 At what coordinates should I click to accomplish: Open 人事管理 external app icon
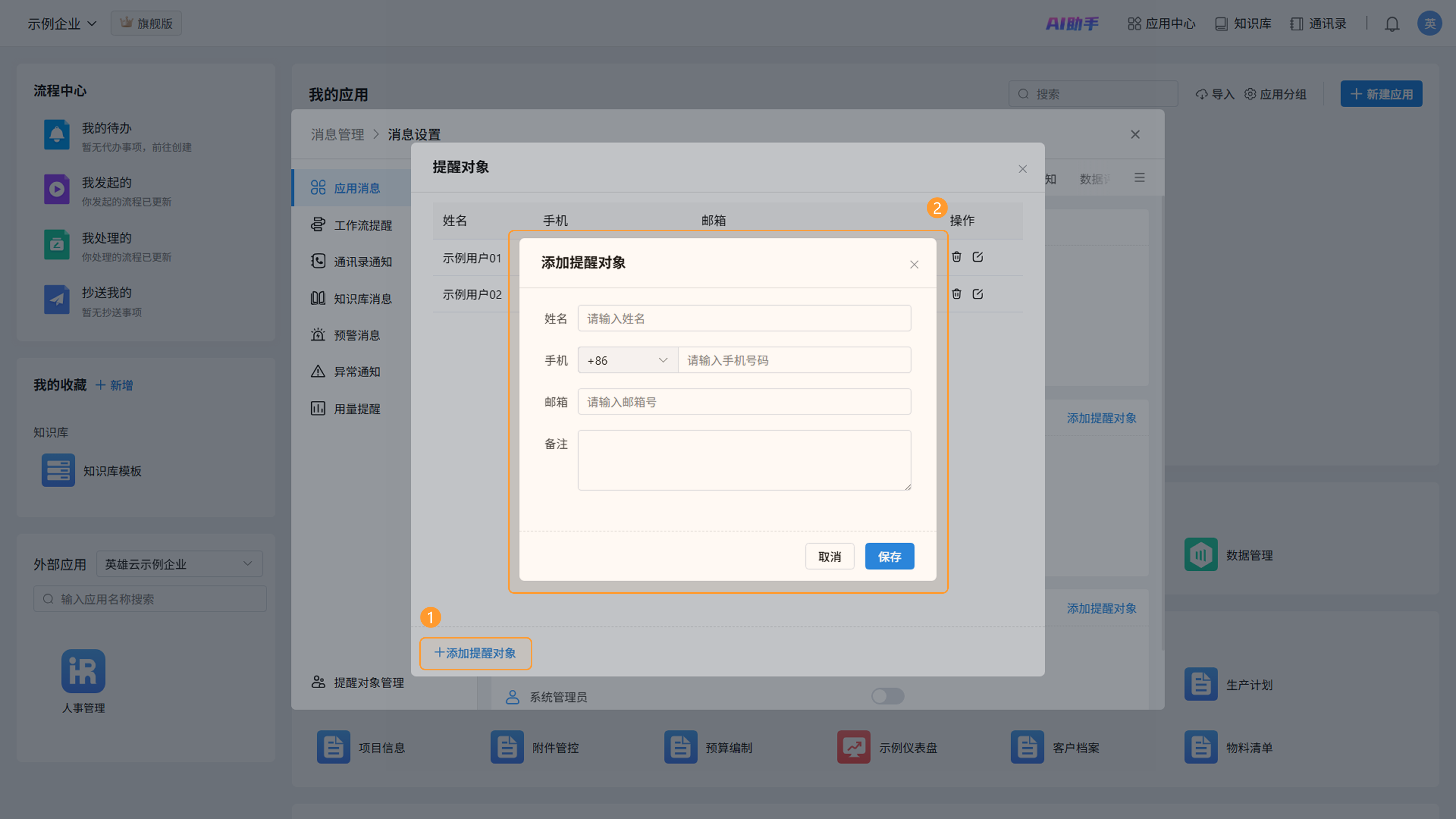pyautogui.click(x=83, y=671)
